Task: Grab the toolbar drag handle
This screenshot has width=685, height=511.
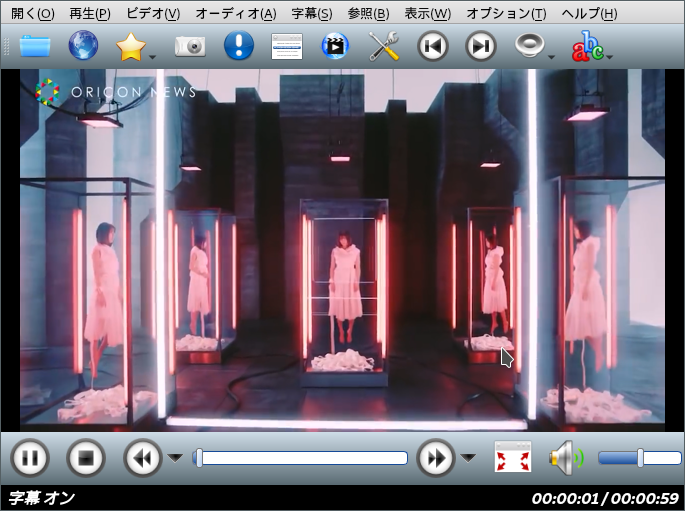Action: pyautogui.click(x=7, y=46)
